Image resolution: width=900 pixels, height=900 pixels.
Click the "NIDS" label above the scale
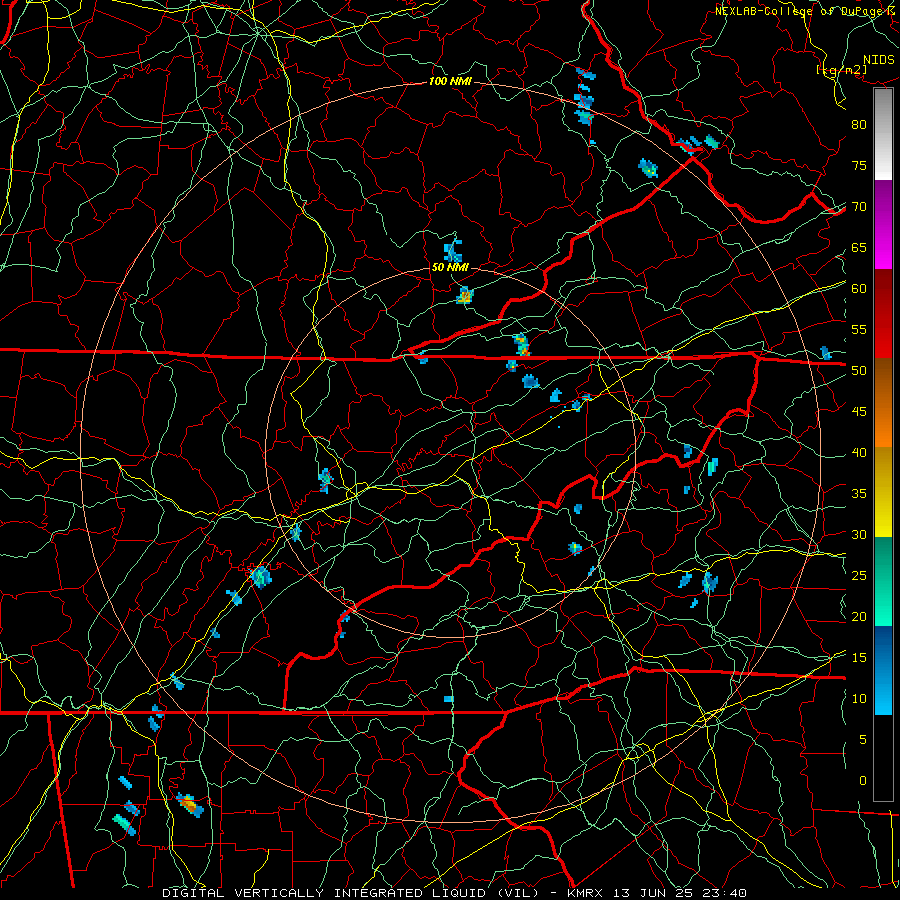tap(878, 60)
